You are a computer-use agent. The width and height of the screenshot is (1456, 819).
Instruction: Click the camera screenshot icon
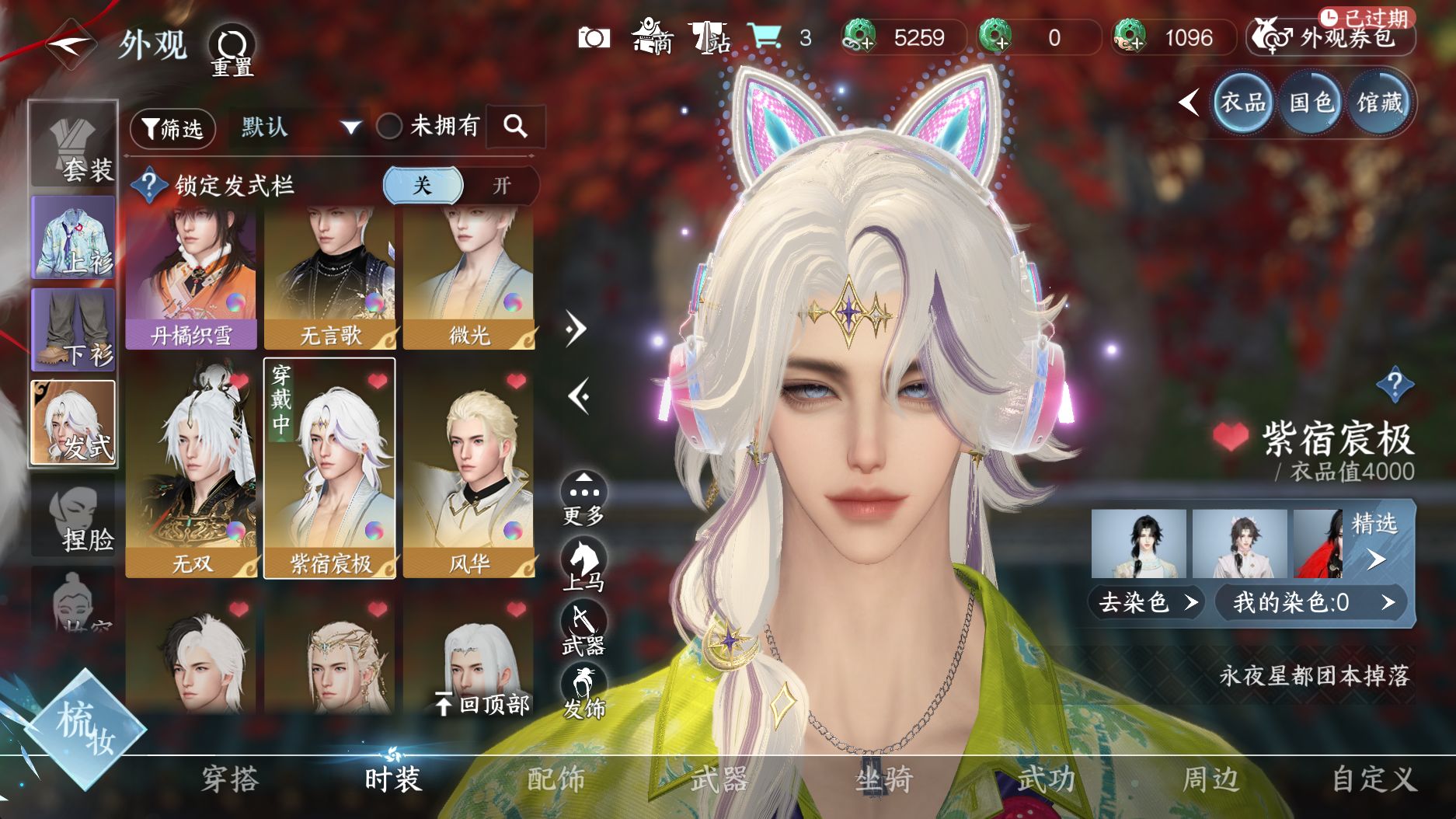[x=594, y=37]
